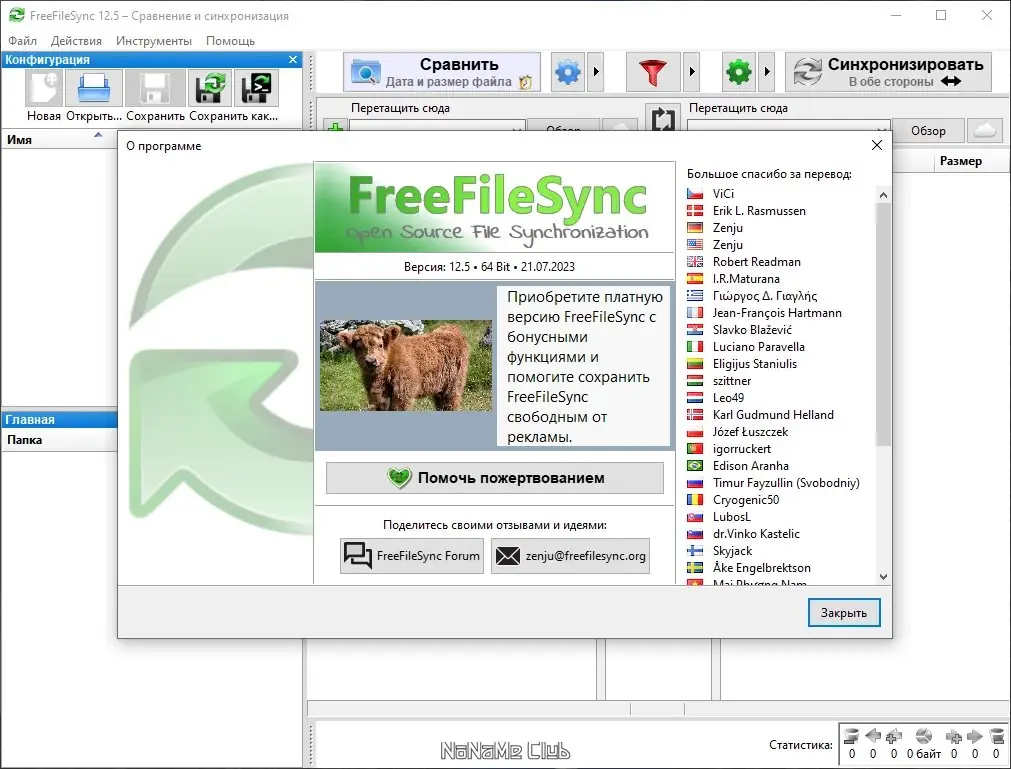Select the Папка item in sidebar
The height and width of the screenshot is (769, 1011).
click(x=59, y=440)
